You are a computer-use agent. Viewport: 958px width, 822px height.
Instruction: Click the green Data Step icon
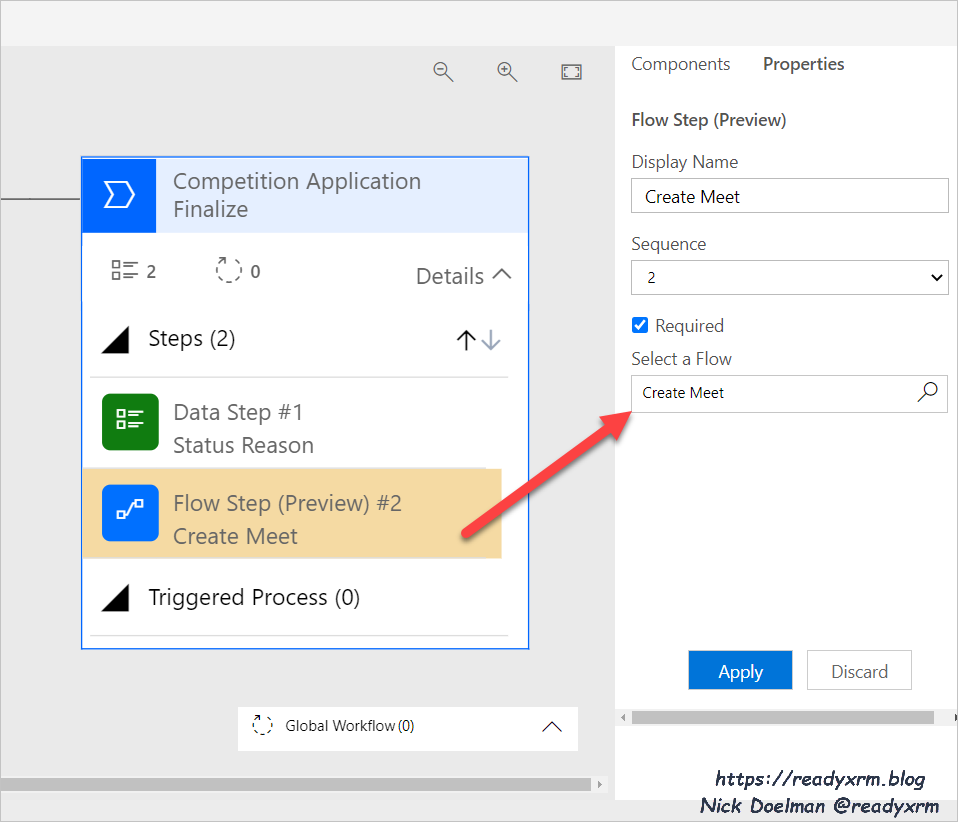click(x=130, y=422)
